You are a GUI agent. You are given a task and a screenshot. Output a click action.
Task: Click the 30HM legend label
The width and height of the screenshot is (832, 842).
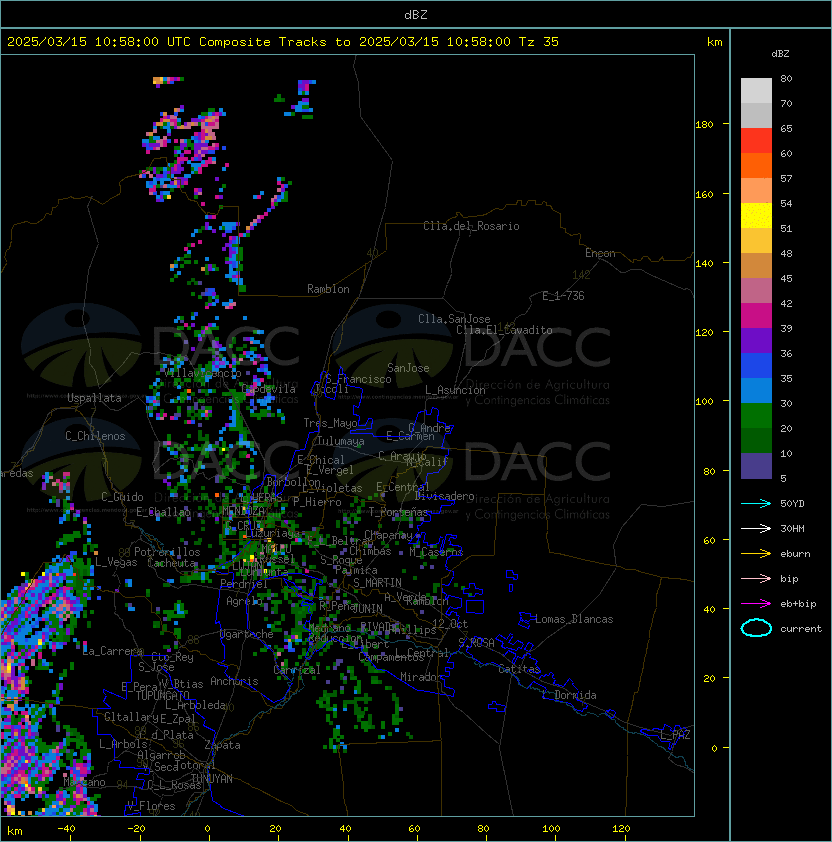click(x=792, y=529)
